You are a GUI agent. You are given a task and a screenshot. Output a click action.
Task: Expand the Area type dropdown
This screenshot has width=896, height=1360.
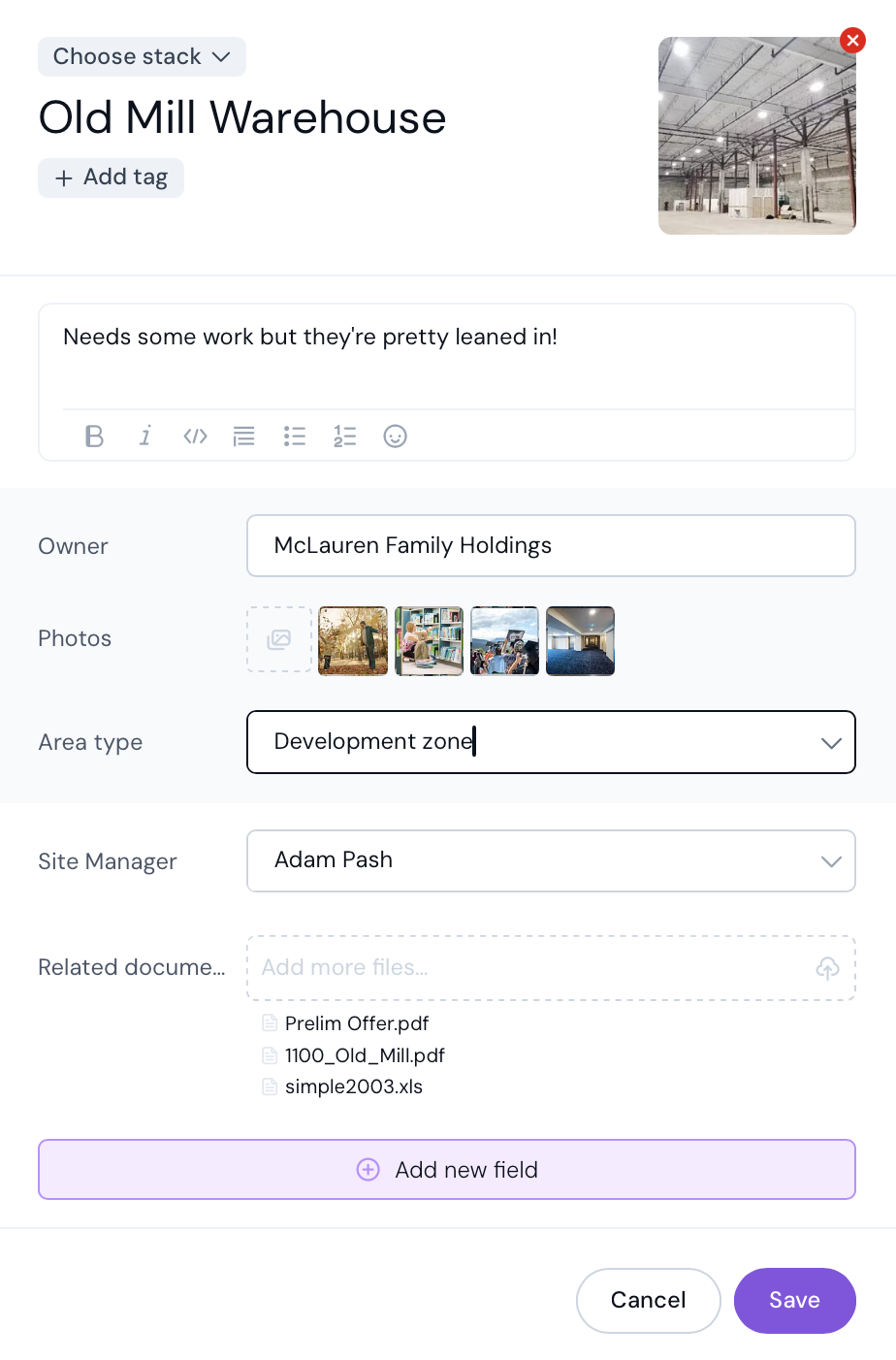coord(830,743)
